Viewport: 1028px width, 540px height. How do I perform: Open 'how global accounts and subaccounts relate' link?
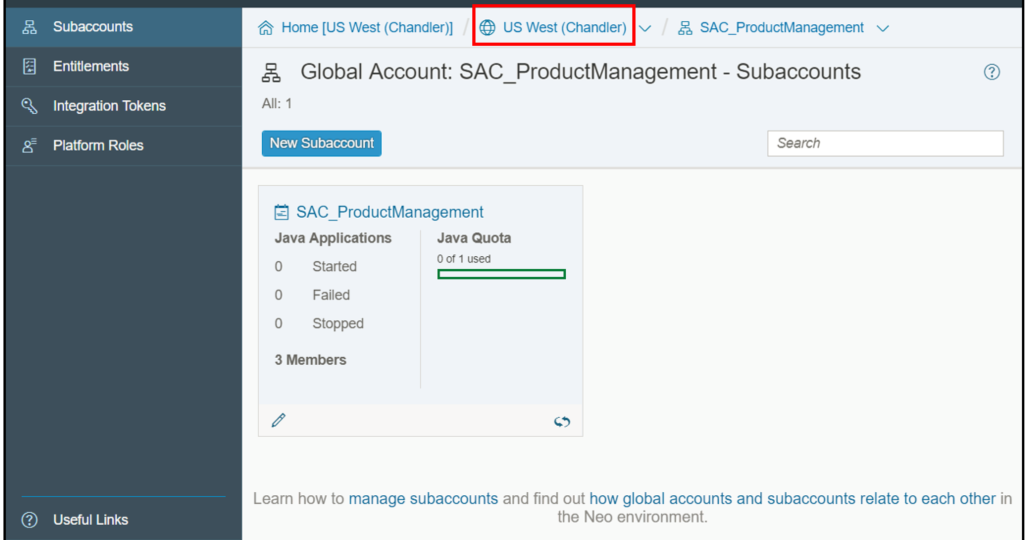point(792,499)
